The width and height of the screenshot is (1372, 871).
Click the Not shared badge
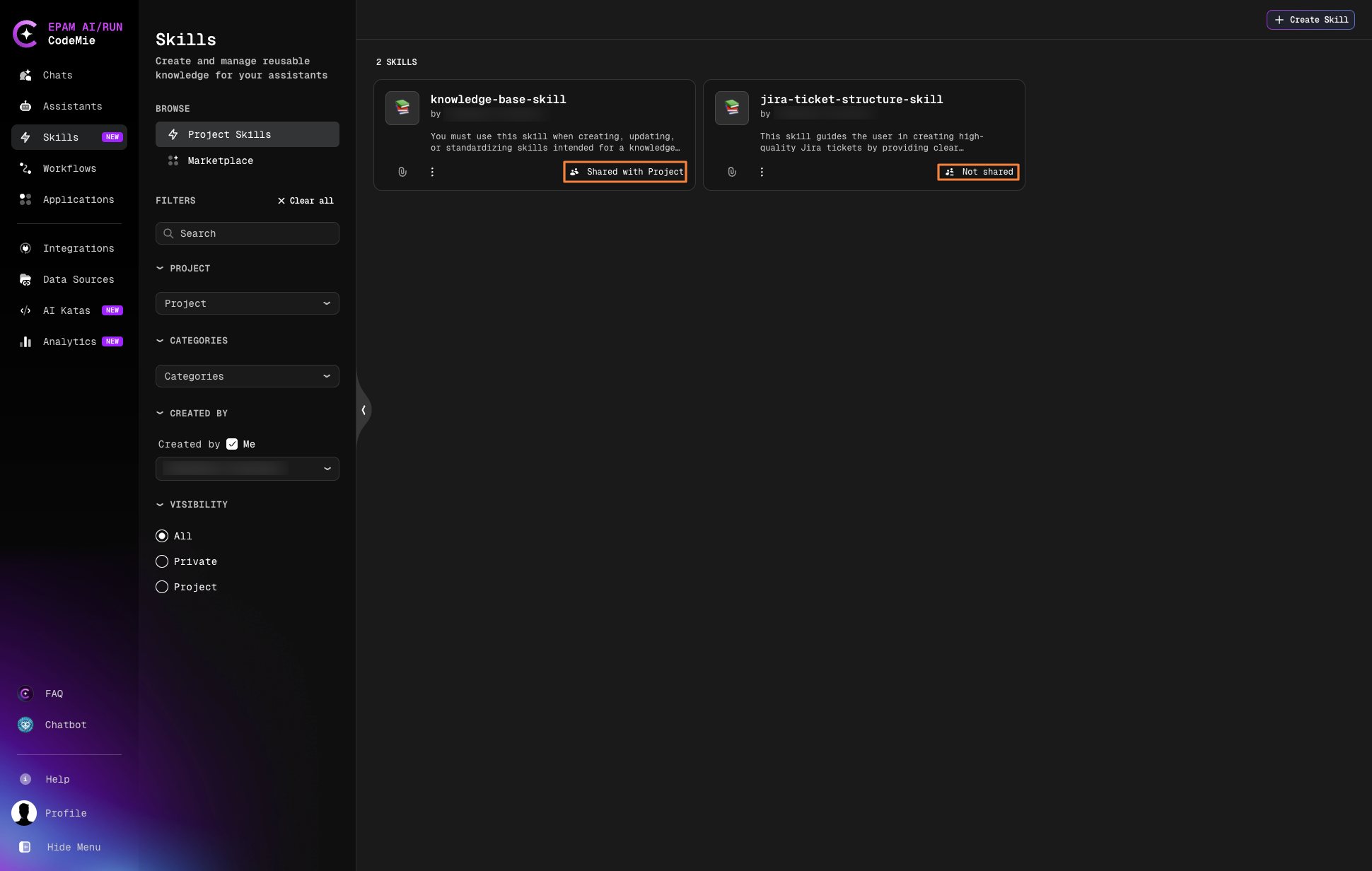click(978, 172)
